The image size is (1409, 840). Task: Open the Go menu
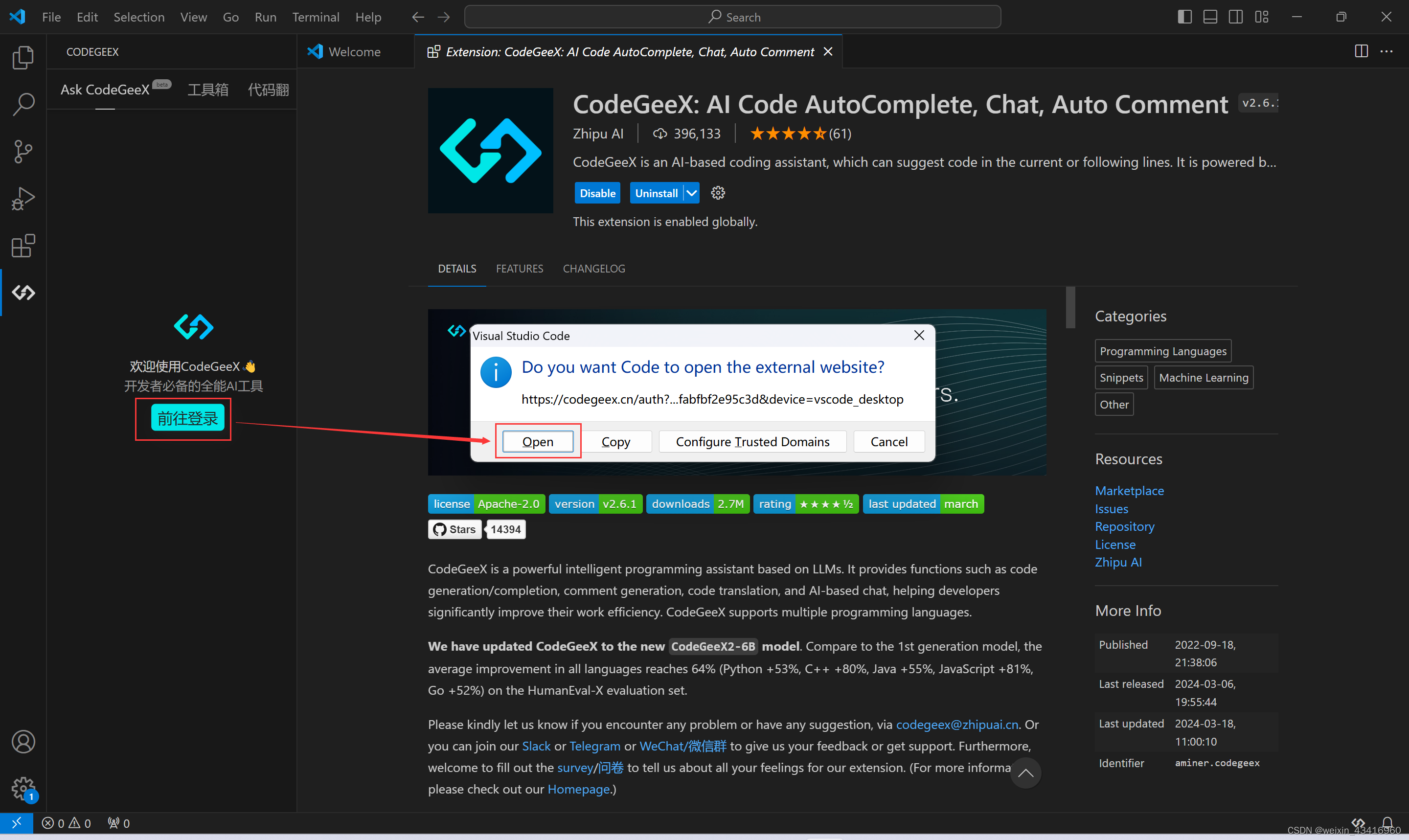(230, 17)
